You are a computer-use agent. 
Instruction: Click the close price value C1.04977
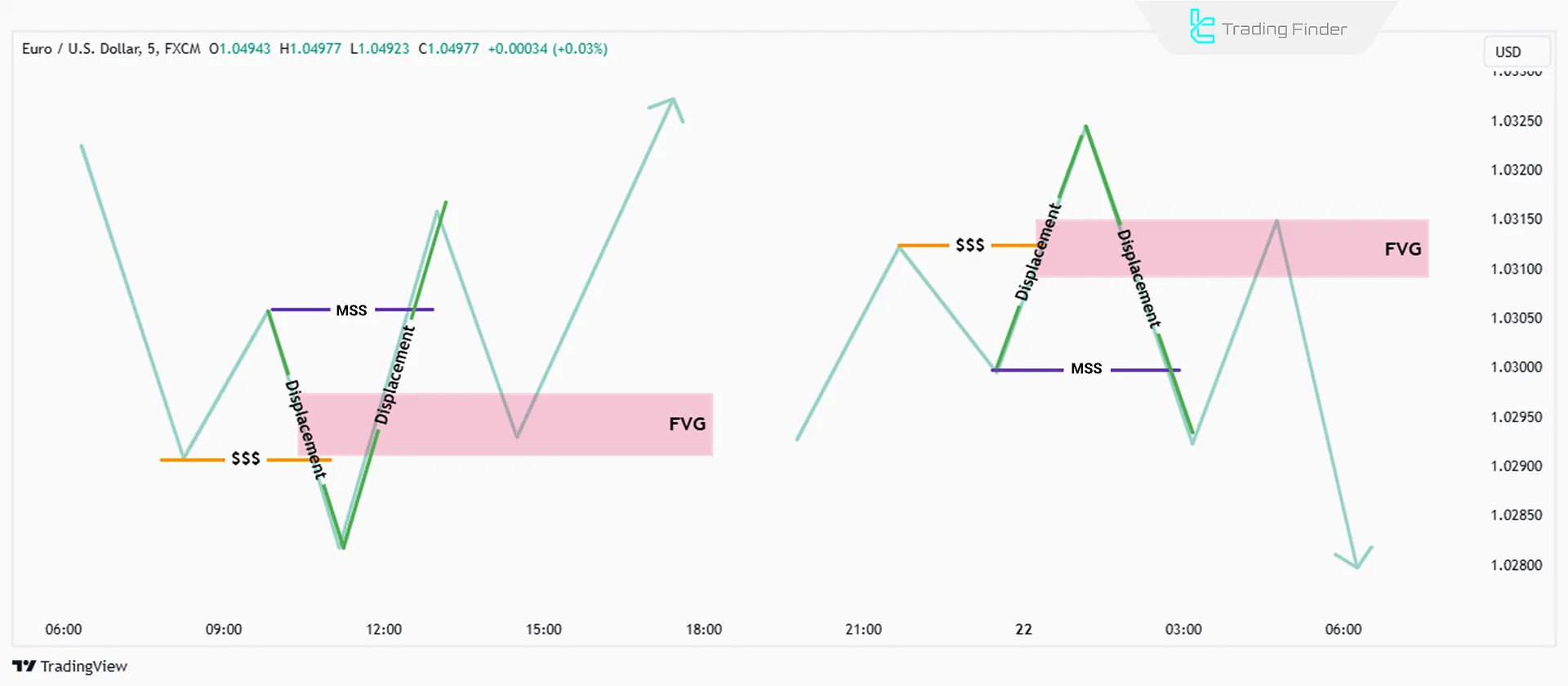(448, 49)
